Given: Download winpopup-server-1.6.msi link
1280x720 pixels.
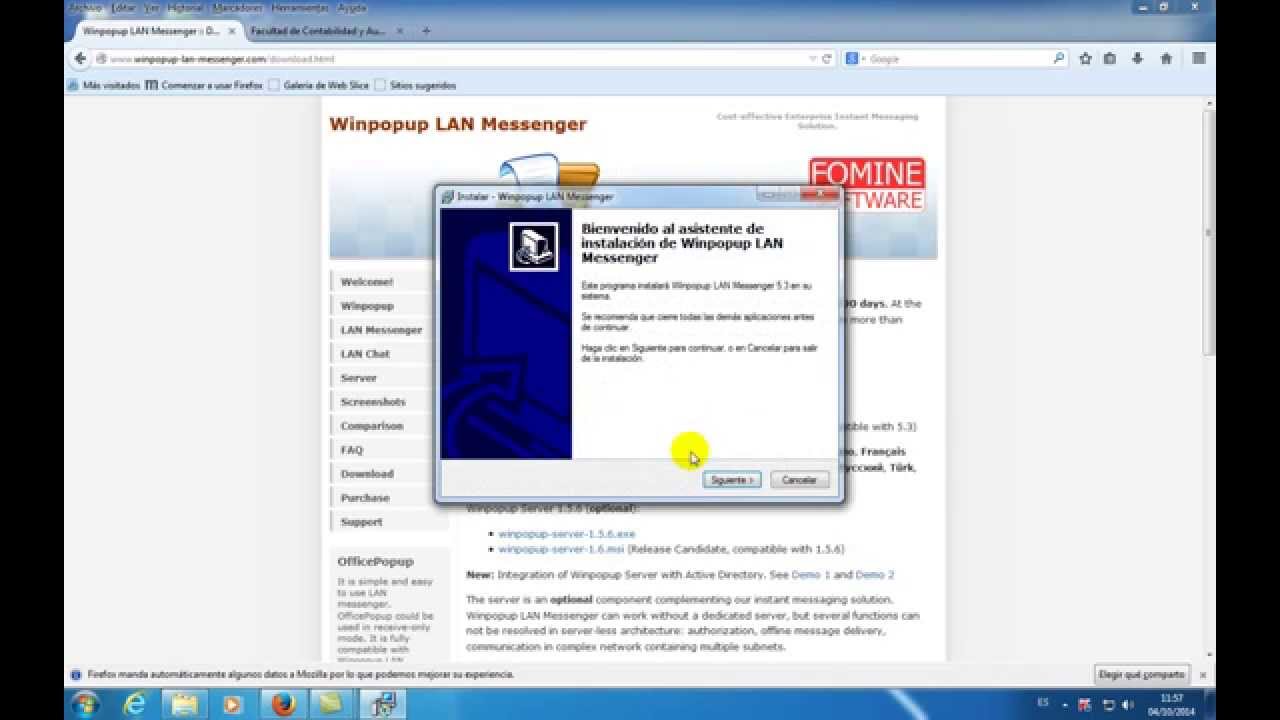Looking at the screenshot, I should [561, 549].
